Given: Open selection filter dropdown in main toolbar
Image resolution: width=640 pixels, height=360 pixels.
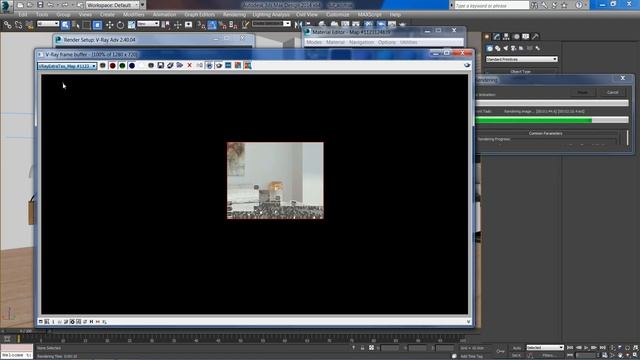Looking at the screenshot, I should 48,24.
